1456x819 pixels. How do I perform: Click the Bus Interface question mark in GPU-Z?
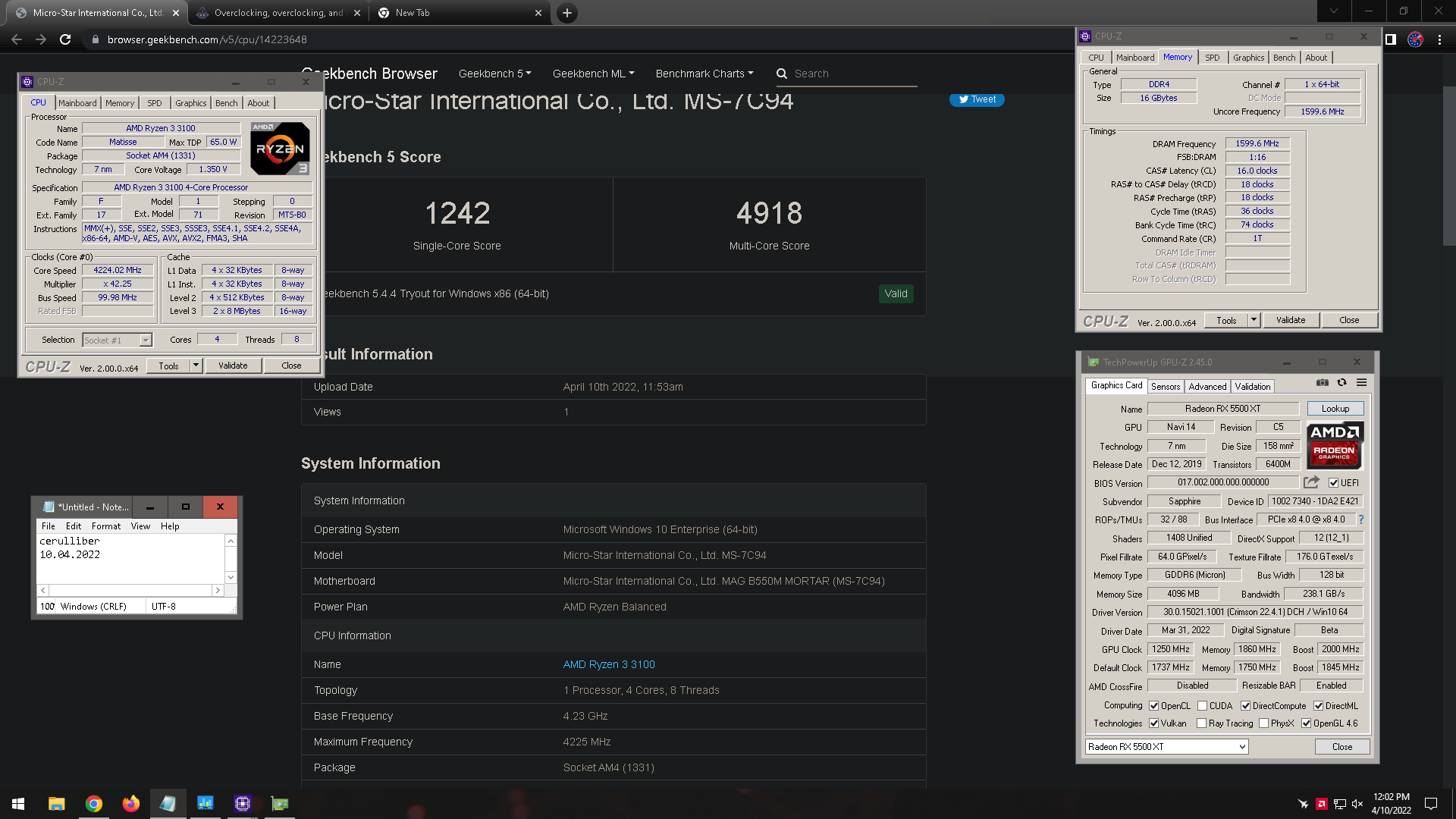[1361, 519]
